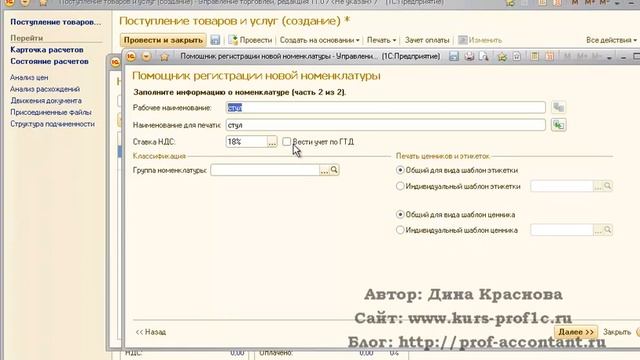Click the favorites star in helper window title bar
Screen dimensions: 640x360
(x=164, y=57)
